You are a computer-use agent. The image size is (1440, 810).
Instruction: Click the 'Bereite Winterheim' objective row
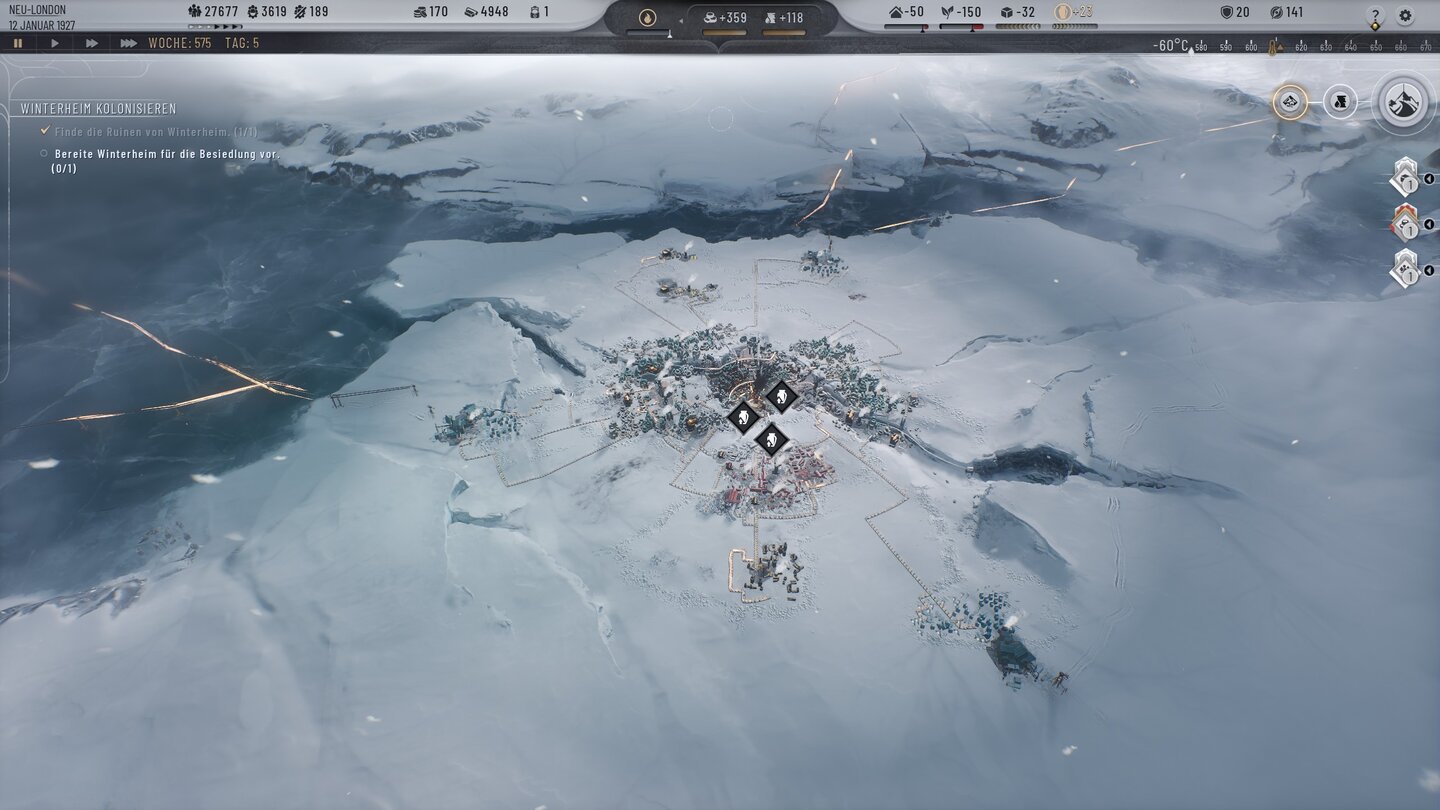click(x=159, y=161)
